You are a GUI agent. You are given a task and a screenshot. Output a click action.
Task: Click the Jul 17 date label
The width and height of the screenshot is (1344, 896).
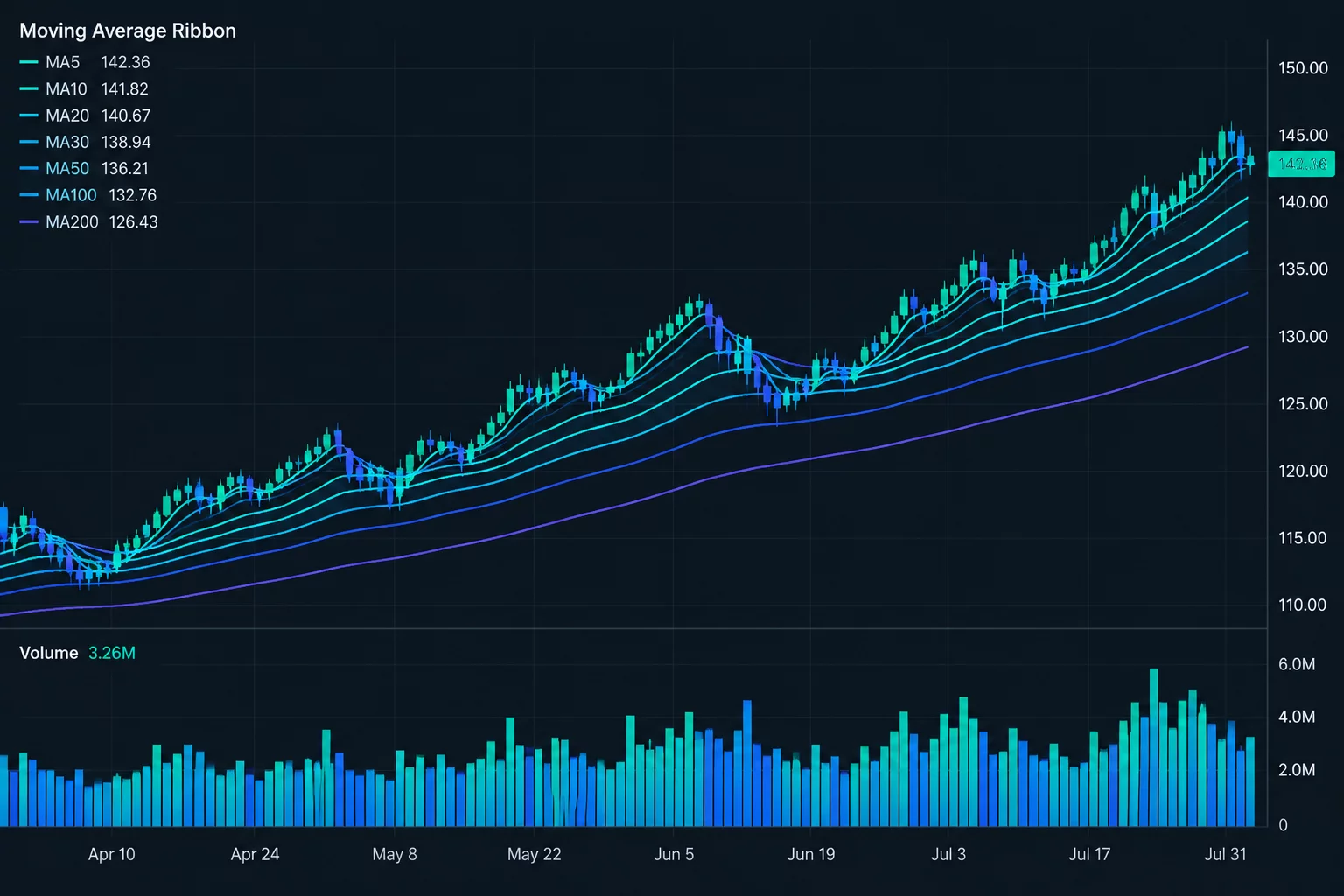point(1089,854)
